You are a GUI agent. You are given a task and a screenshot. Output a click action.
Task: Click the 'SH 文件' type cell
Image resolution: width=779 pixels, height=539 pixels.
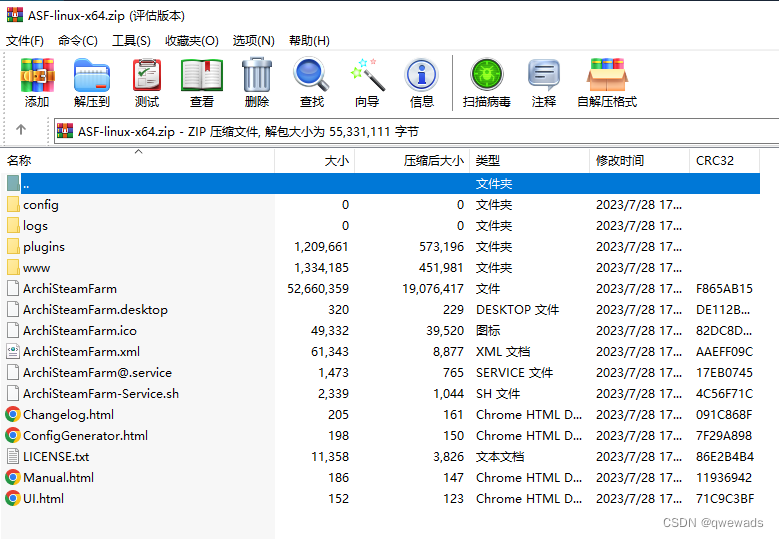[498, 393]
